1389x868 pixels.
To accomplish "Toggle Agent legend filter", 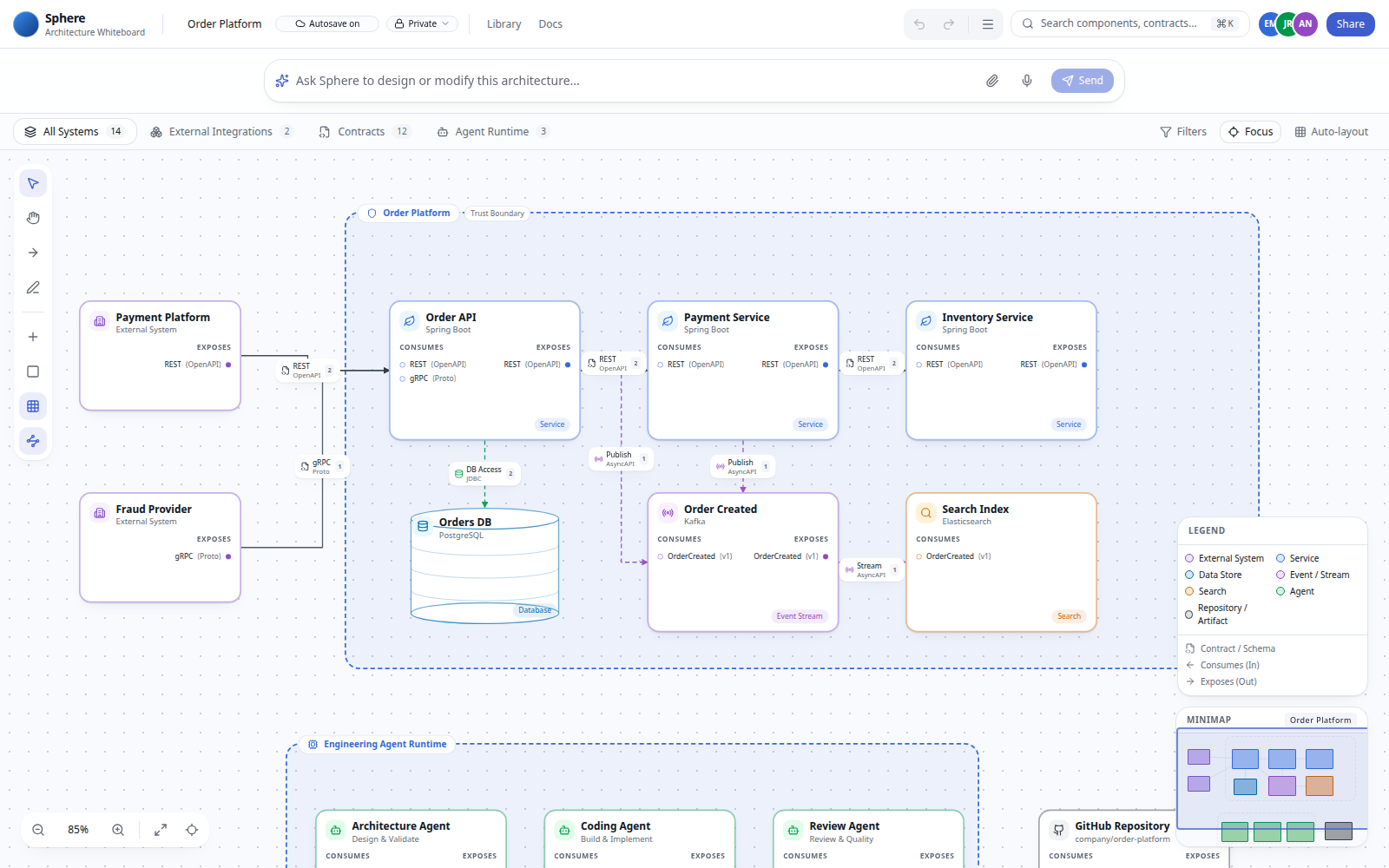I will tap(1294, 591).
